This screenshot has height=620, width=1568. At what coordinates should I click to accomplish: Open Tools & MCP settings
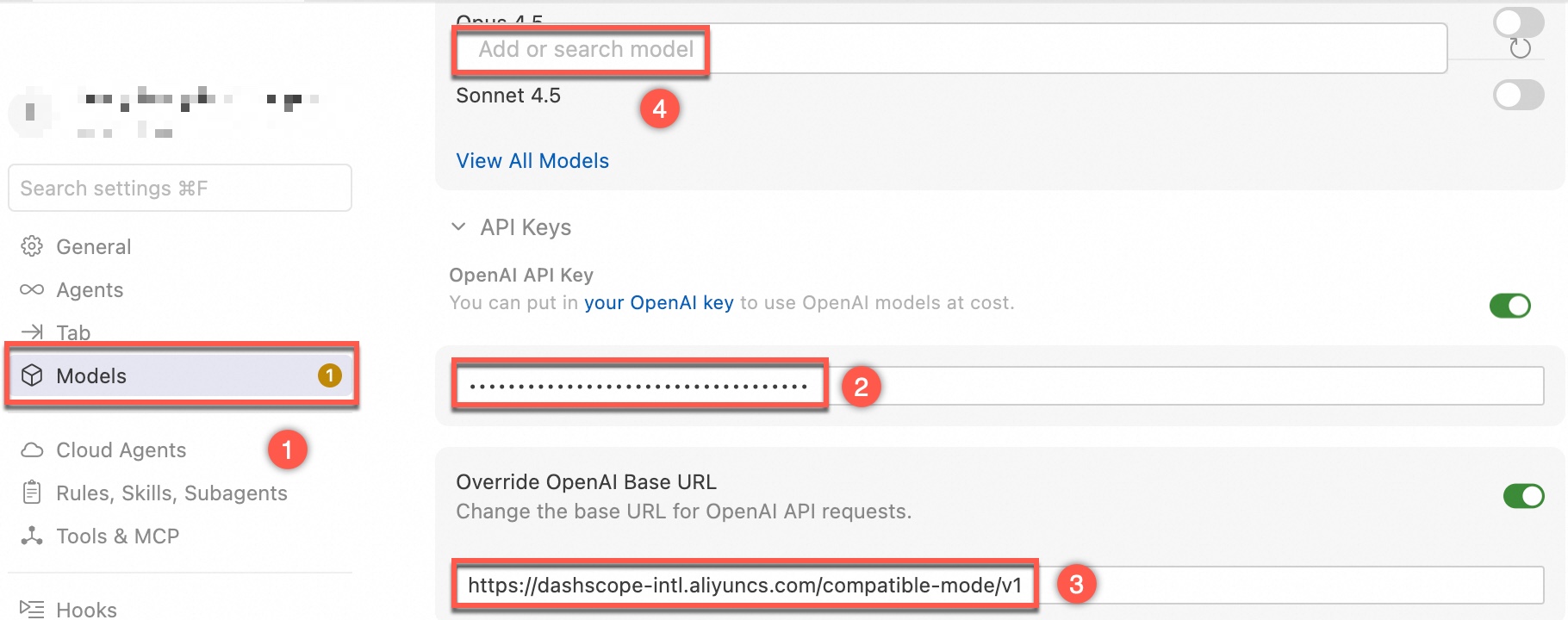point(117,536)
